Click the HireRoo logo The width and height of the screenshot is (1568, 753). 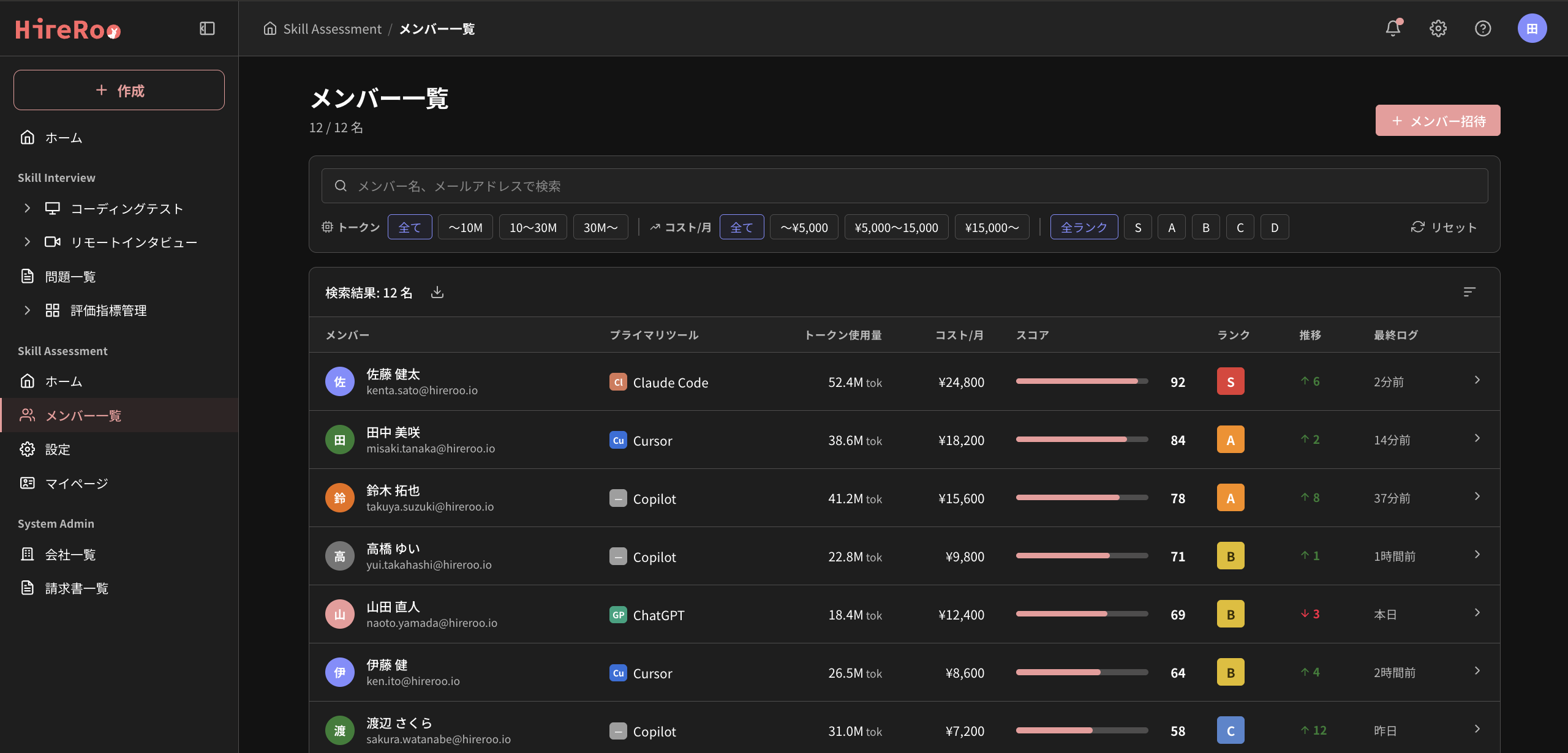68,29
